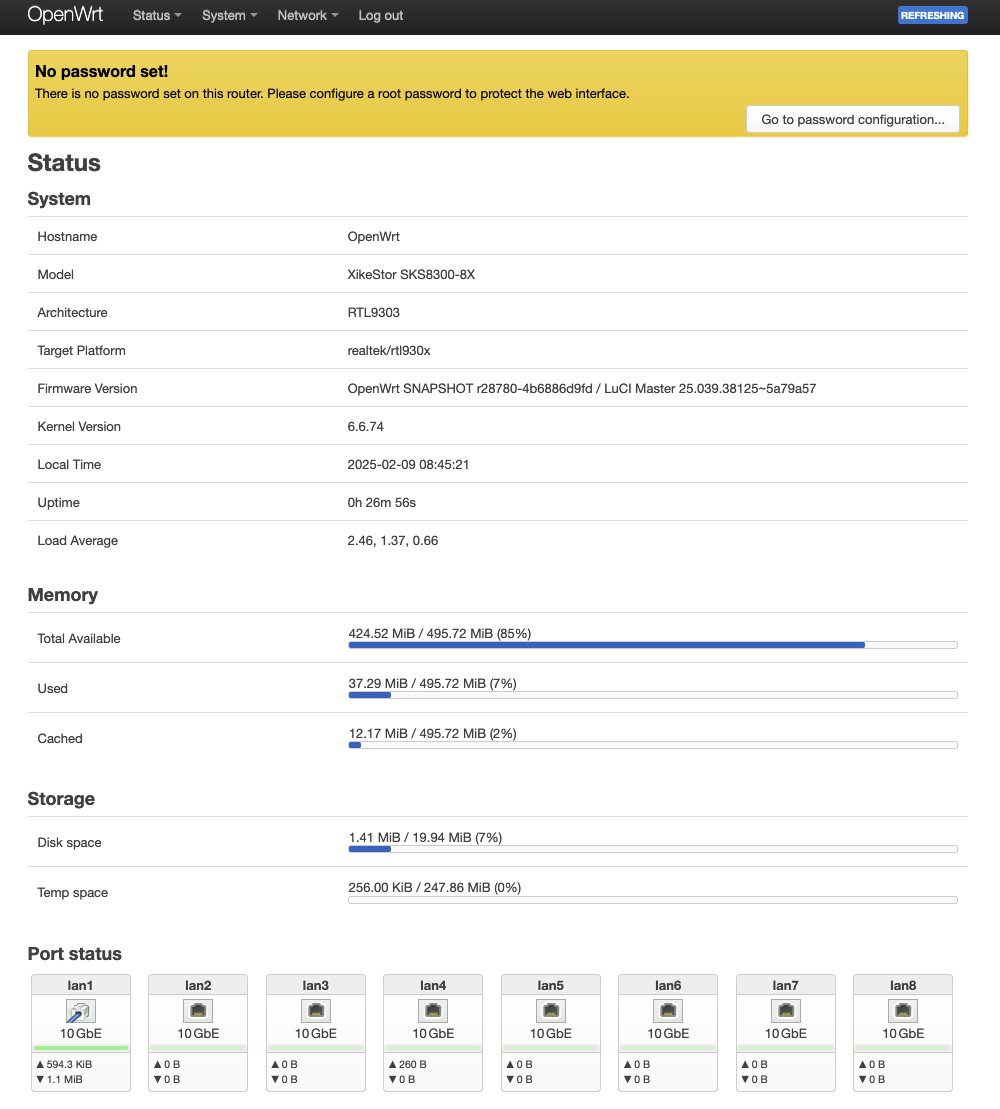The width and height of the screenshot is (1000, 1109).
Task: Go to password configuration
Action: 853,120
